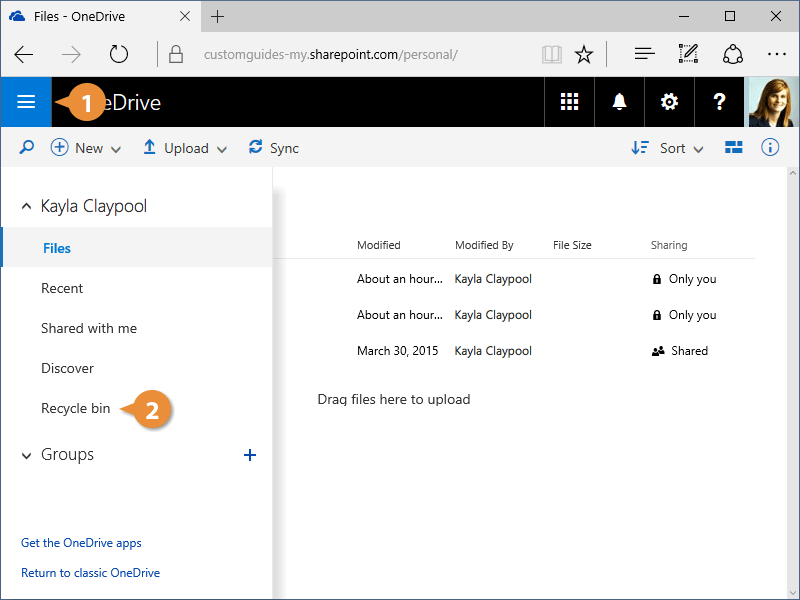Click Get the OneDrive apps link
The image size is (800, 600).
point(81,543)
